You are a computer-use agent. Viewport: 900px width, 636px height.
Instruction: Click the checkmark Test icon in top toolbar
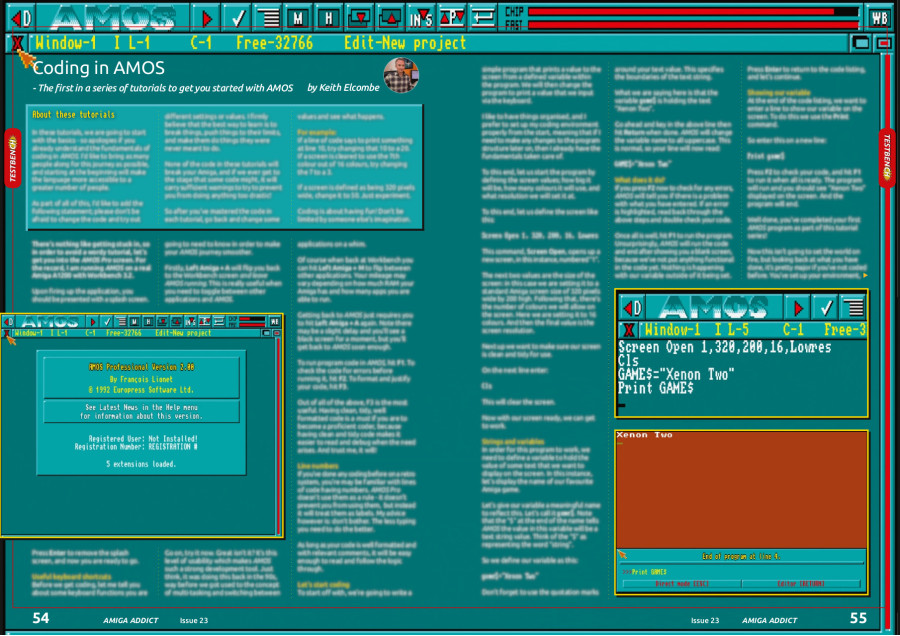236,18
